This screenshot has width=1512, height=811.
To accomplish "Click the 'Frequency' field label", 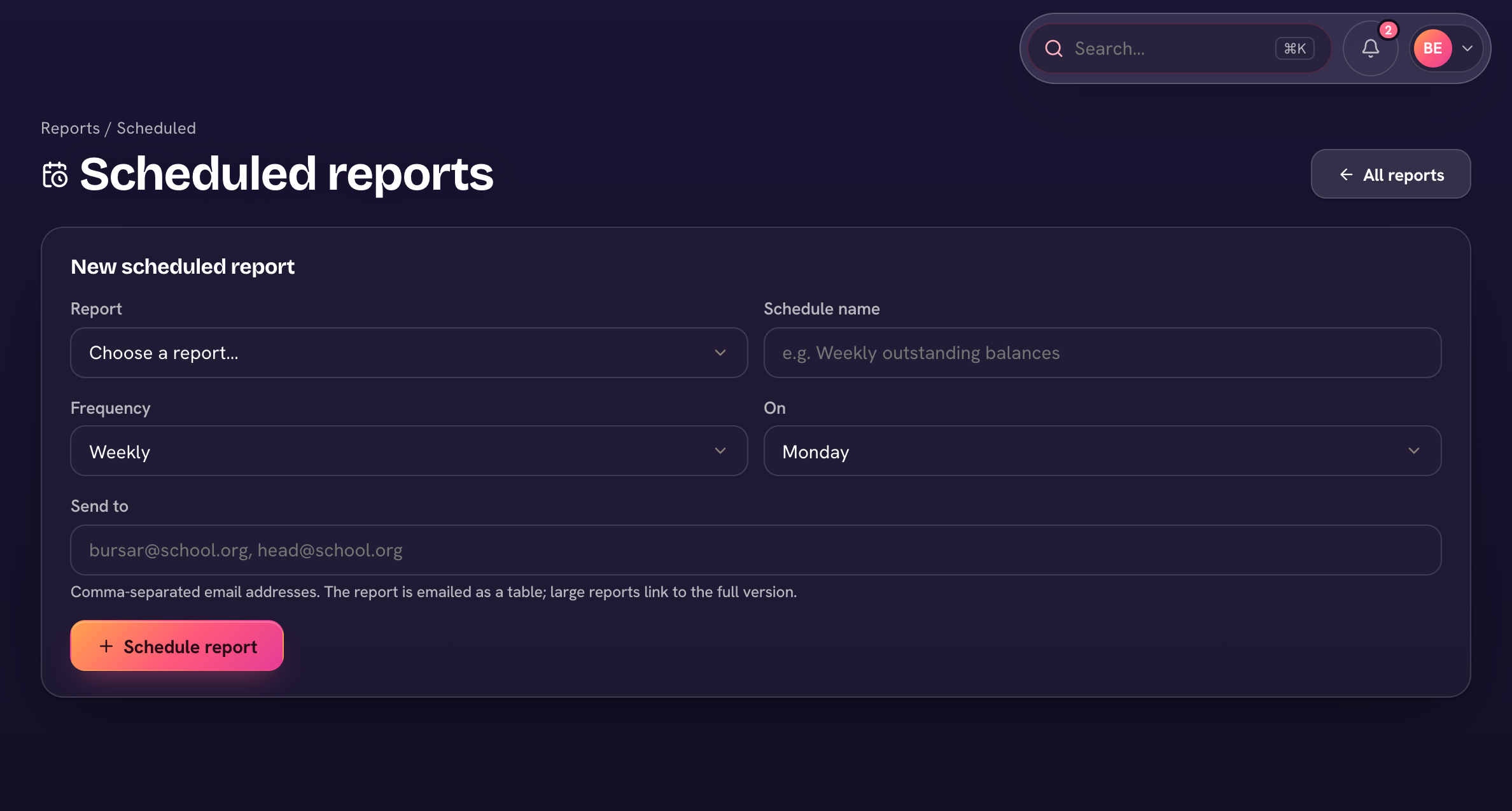I will pyautogui.click(x=110, y=408).
